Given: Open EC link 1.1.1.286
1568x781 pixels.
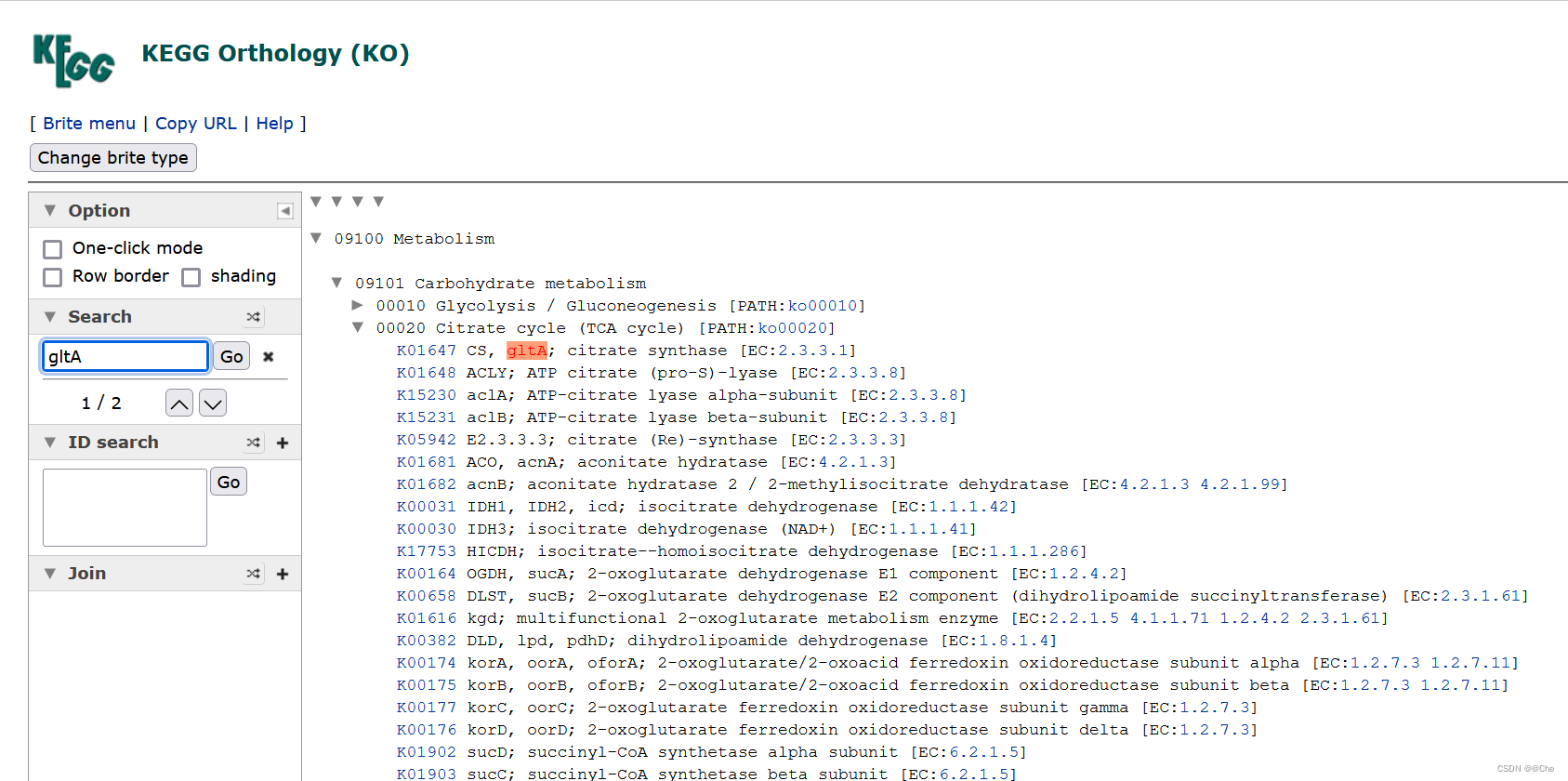Looking at the screenshot, I should pos(1034,551).
